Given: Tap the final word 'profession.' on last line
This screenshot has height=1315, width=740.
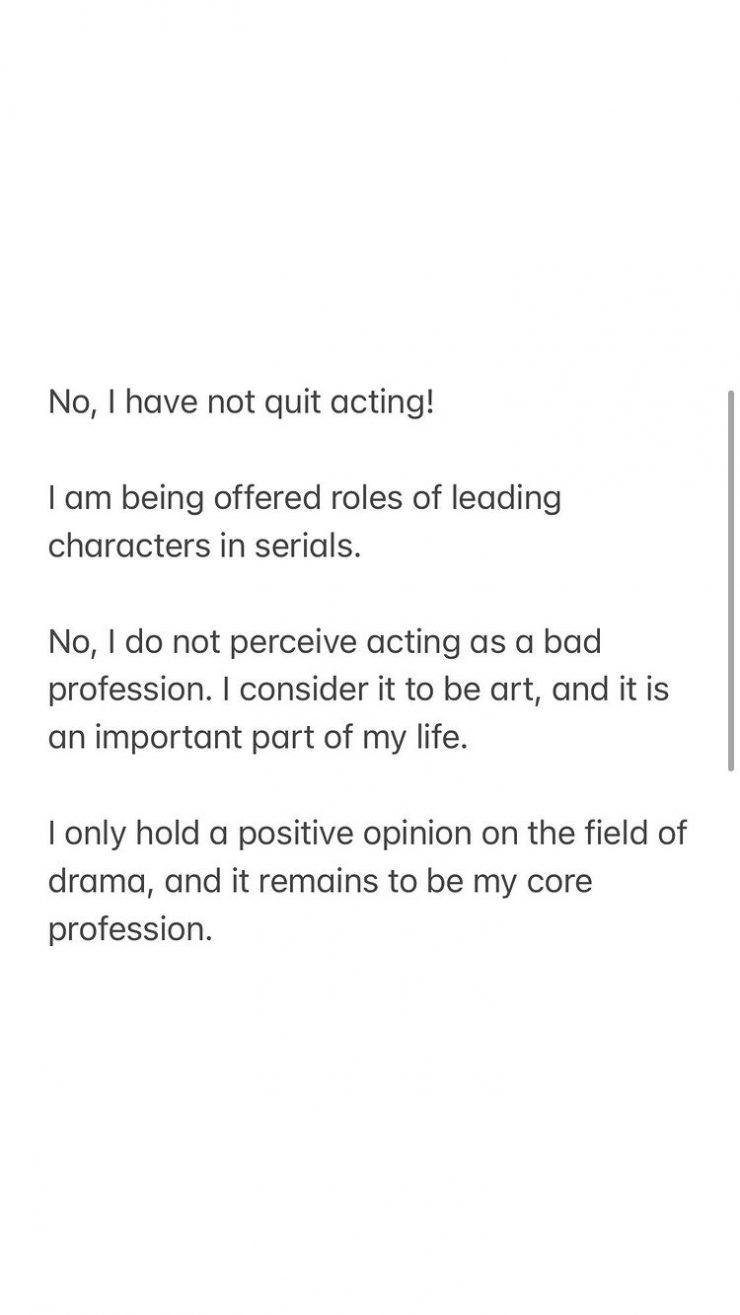Looking at the screenshot, I should 131,931.
